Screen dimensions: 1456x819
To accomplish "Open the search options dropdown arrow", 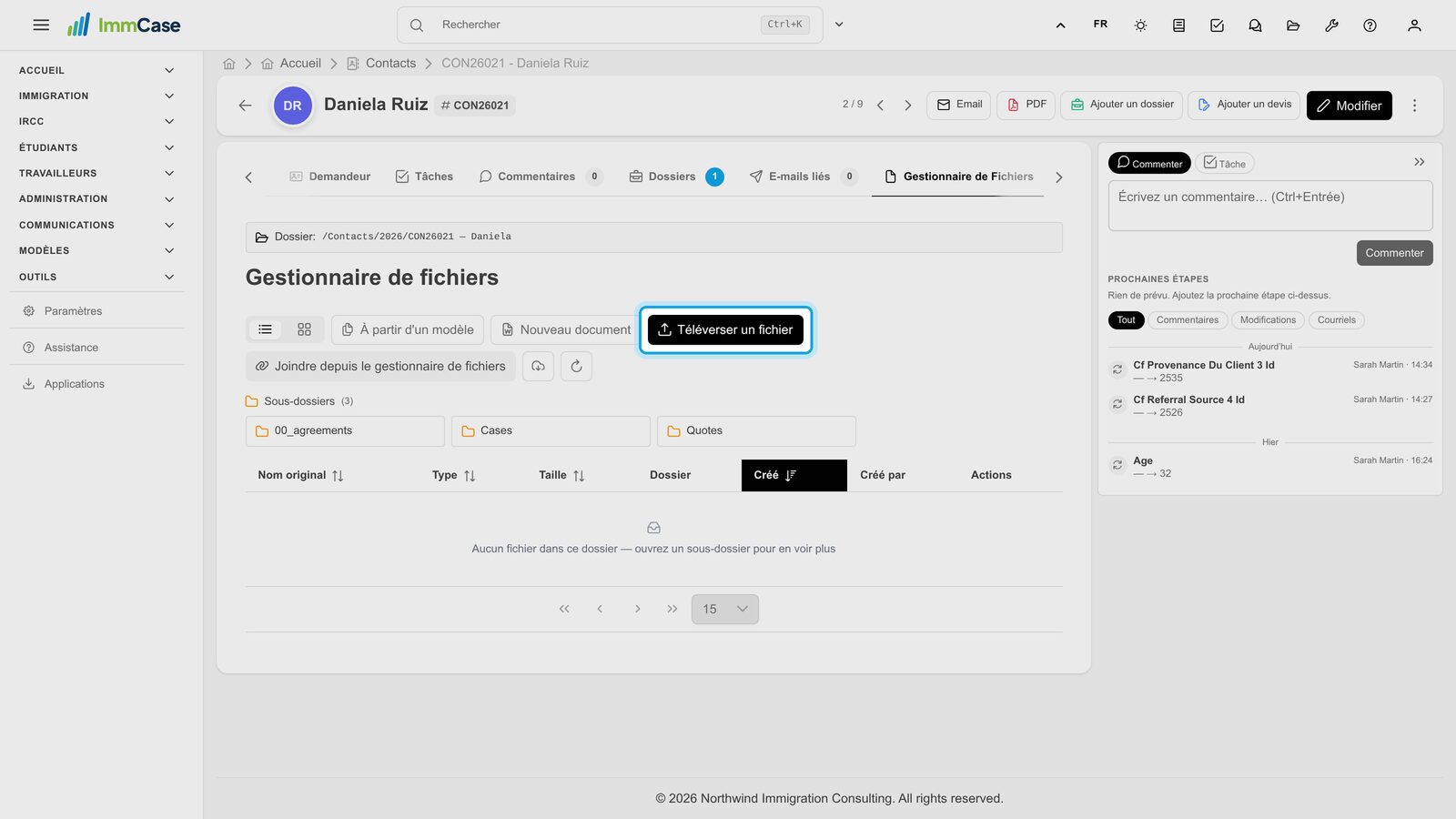I will tap(839, 25).
